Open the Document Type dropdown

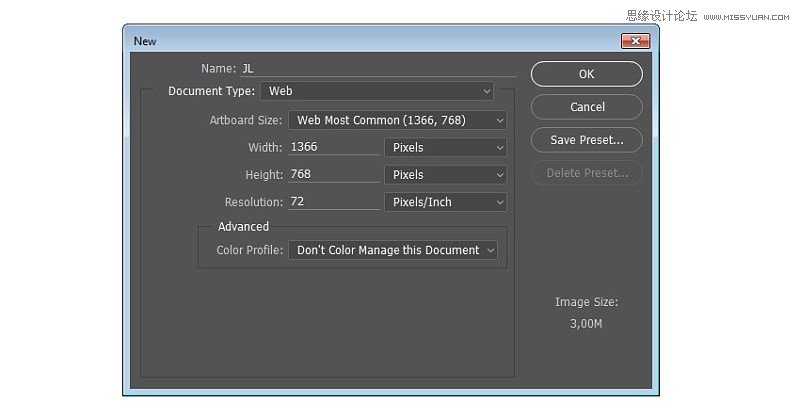pyautogui.click(x=377, y=91)
